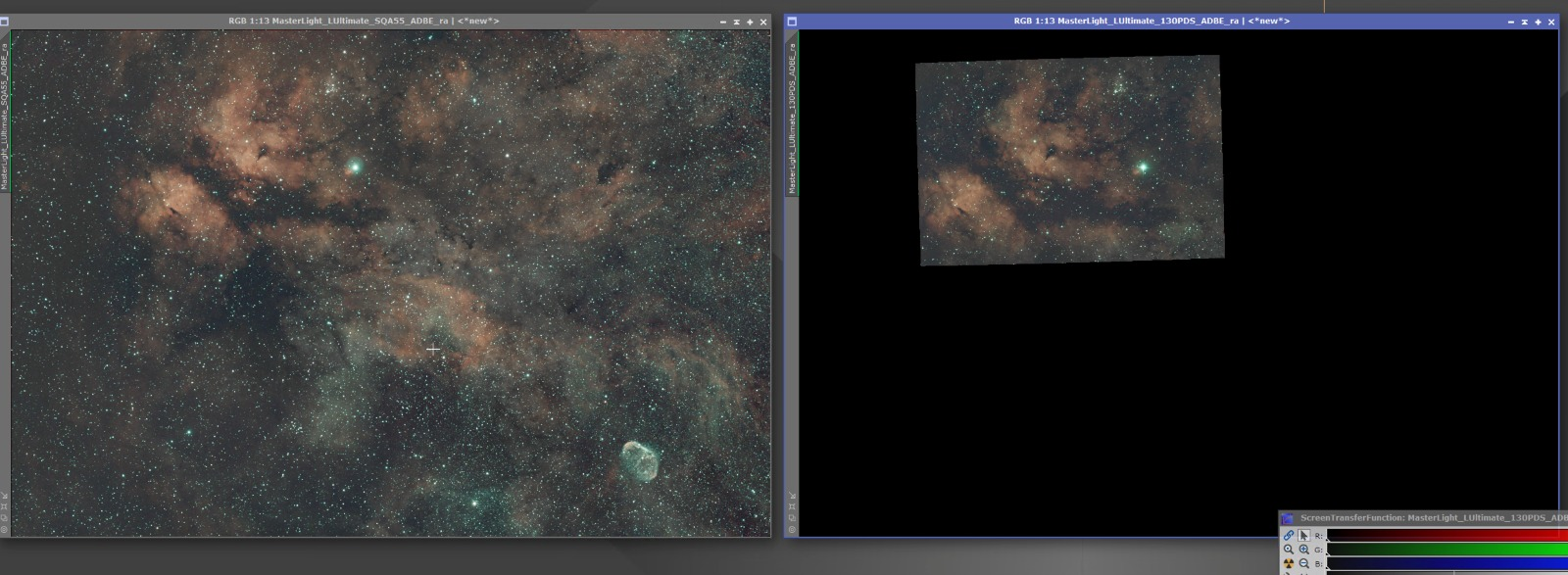Viewport: 1568px width, 575px height.
Task: Activate STF zoom 1:1 magnifier icon
Action: pyautogui.click(x=1288, y=550)
